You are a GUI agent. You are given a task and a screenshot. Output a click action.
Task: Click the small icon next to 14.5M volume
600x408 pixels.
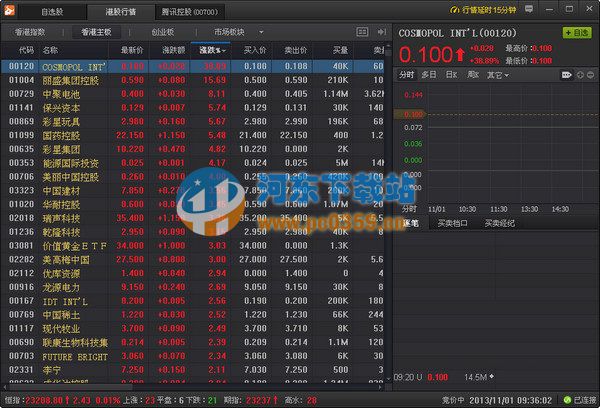(492, 377)
